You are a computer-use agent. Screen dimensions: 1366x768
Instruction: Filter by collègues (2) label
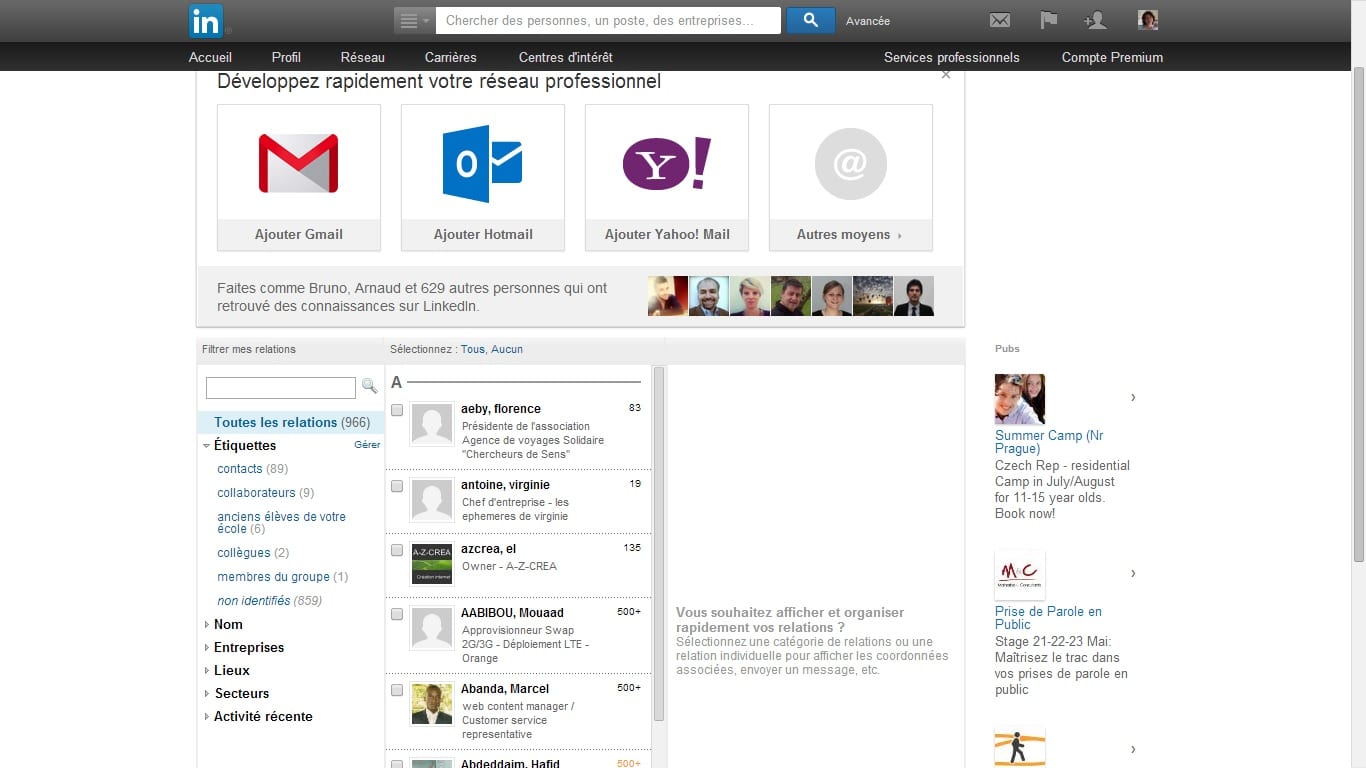point(253,552)
